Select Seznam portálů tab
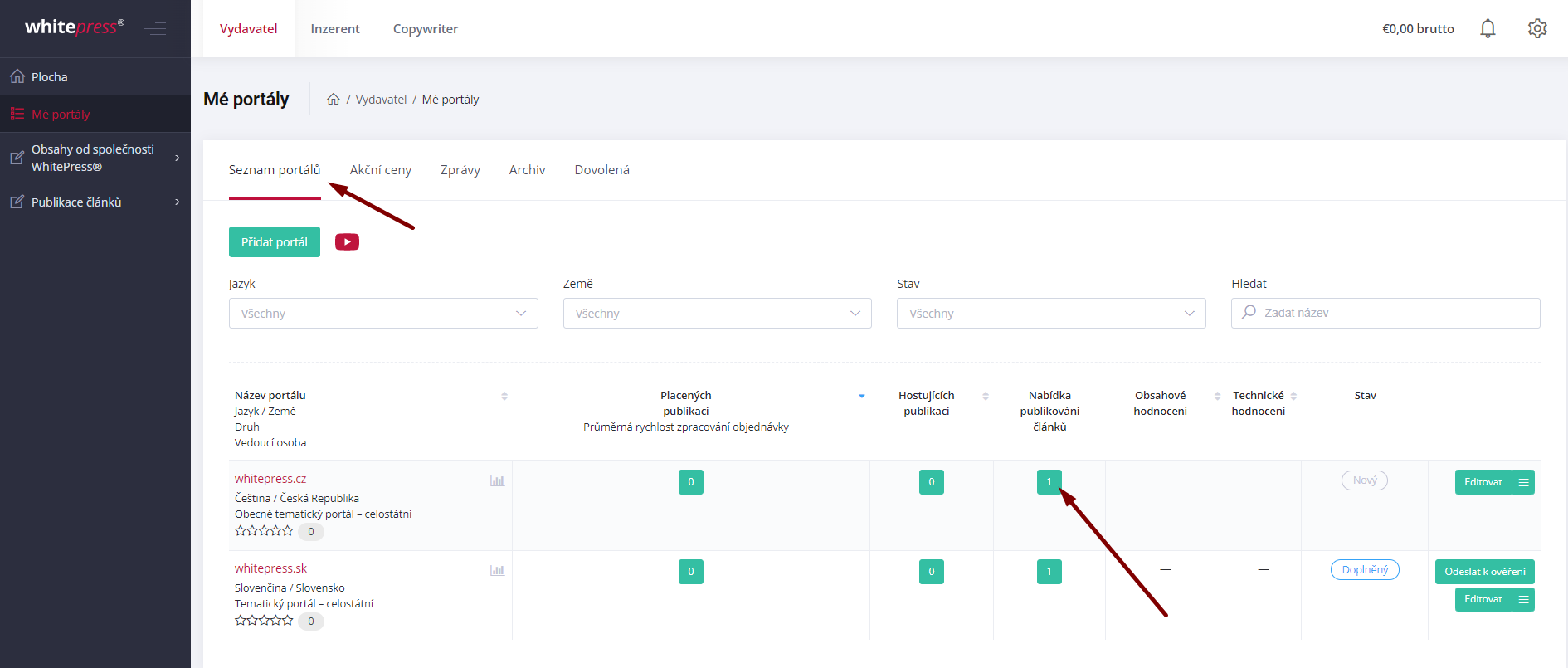Screen dimensions: 1568x668 click(x=275, y=170)
